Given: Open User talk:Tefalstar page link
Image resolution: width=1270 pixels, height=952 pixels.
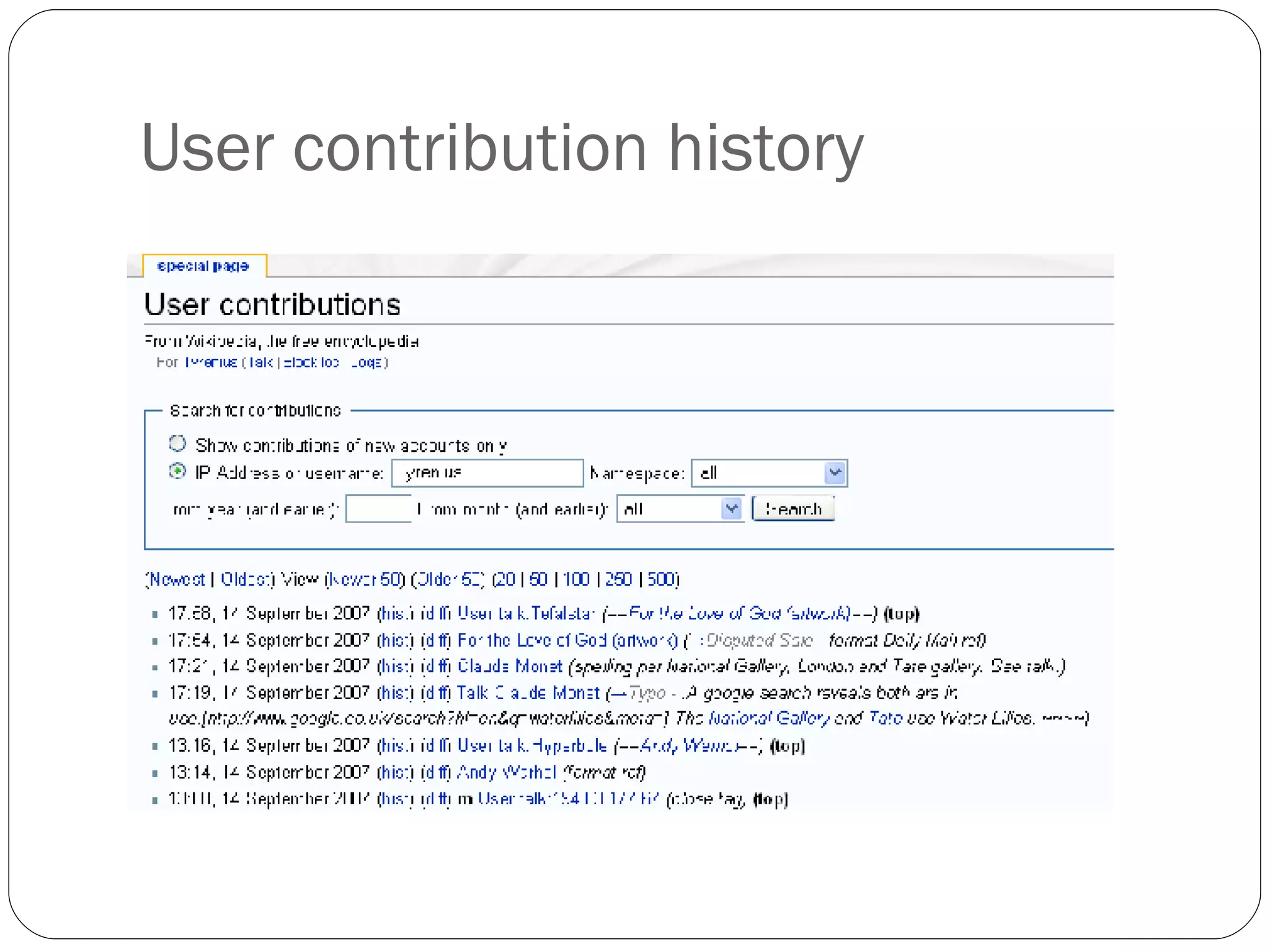Looking at the screenshot, I should tap(526, 614).
